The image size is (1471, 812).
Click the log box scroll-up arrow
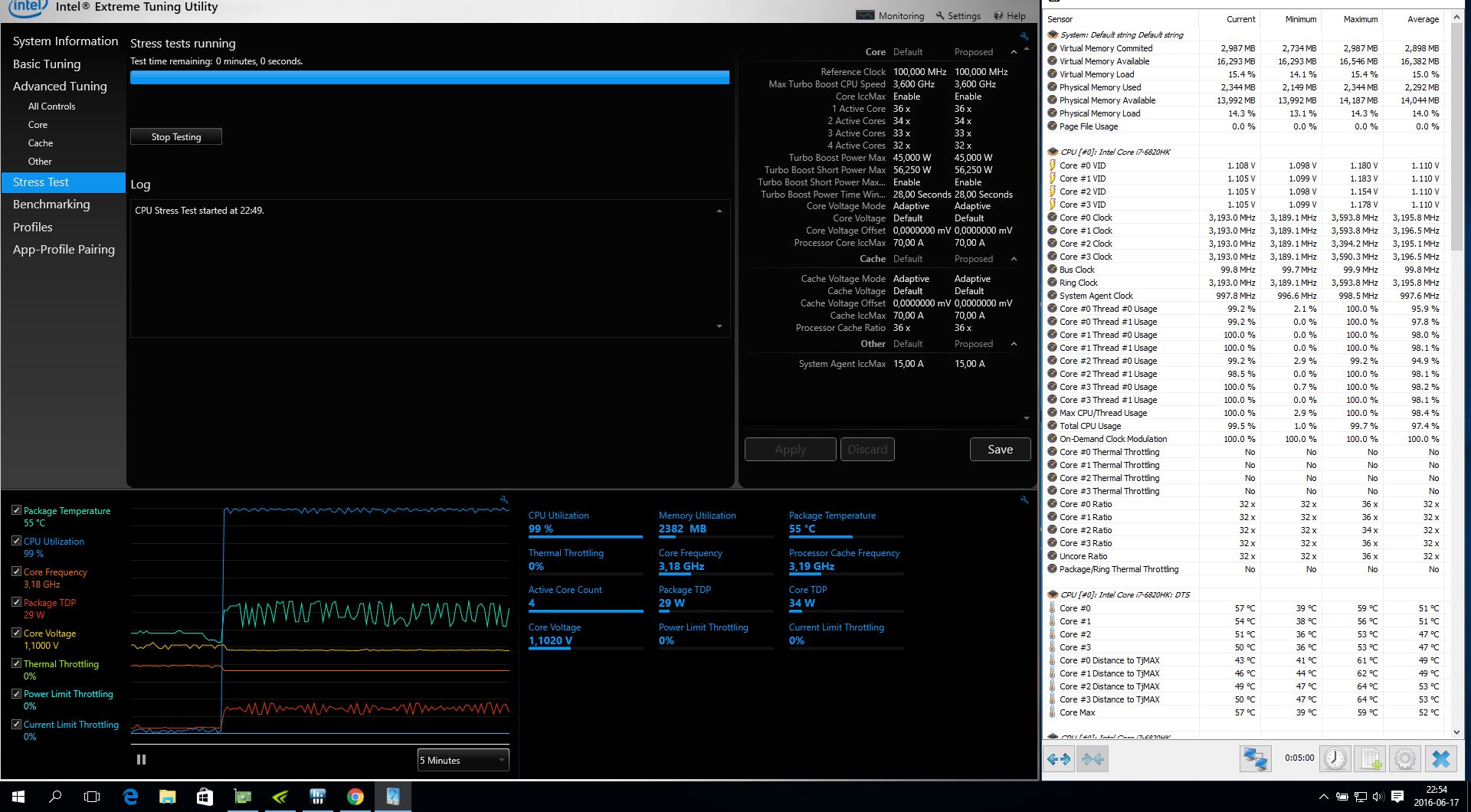point(719,211)
